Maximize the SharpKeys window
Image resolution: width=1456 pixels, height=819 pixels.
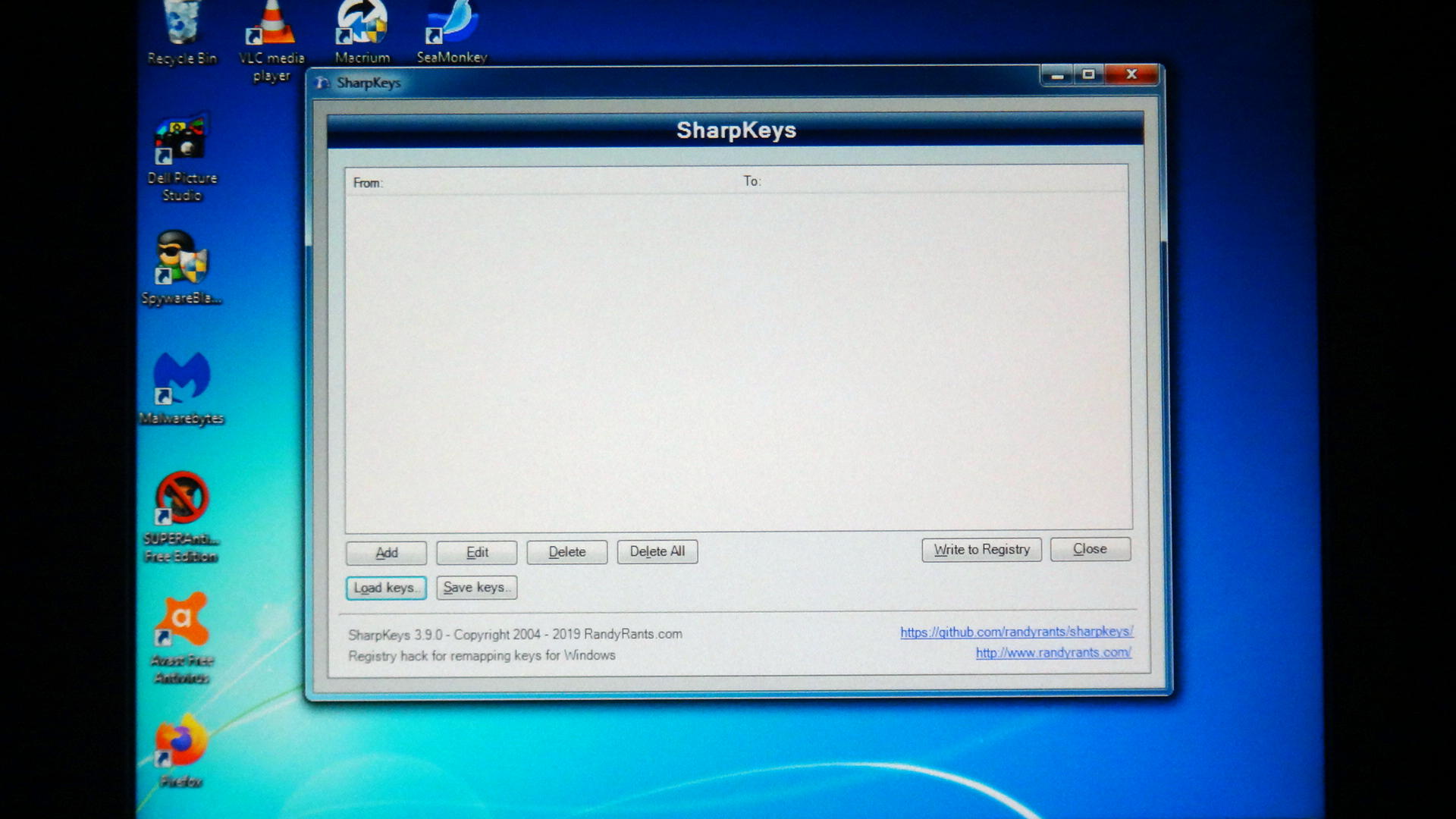pos(1089,74)
